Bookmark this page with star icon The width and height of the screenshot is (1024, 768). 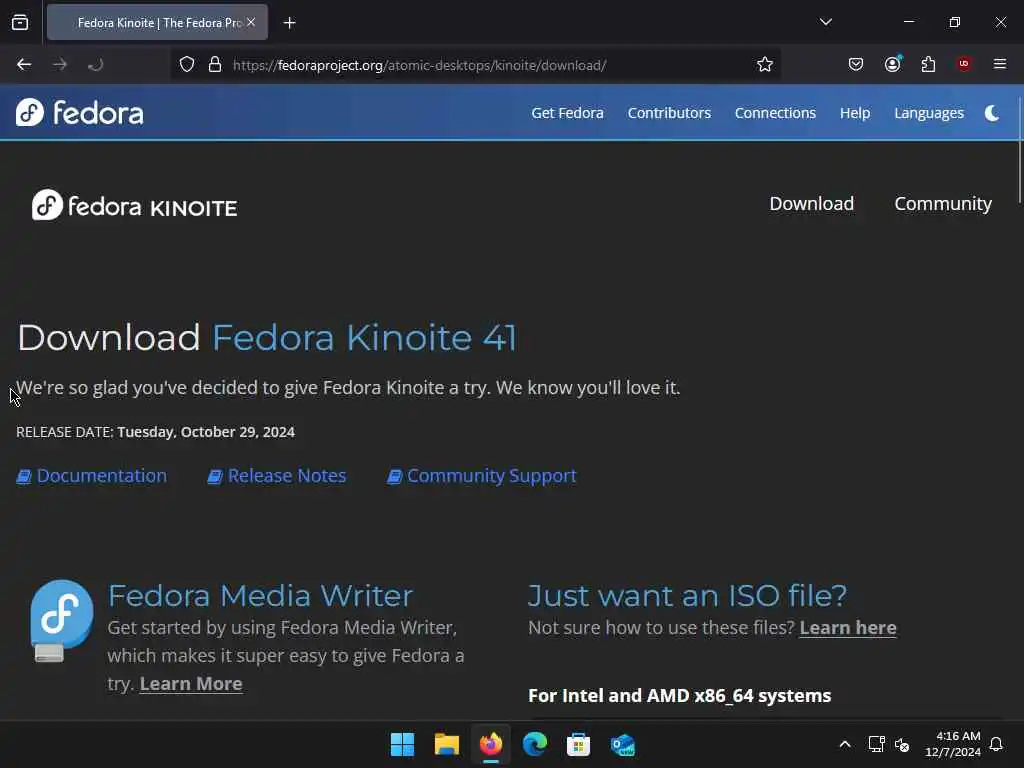pos(765,65)
